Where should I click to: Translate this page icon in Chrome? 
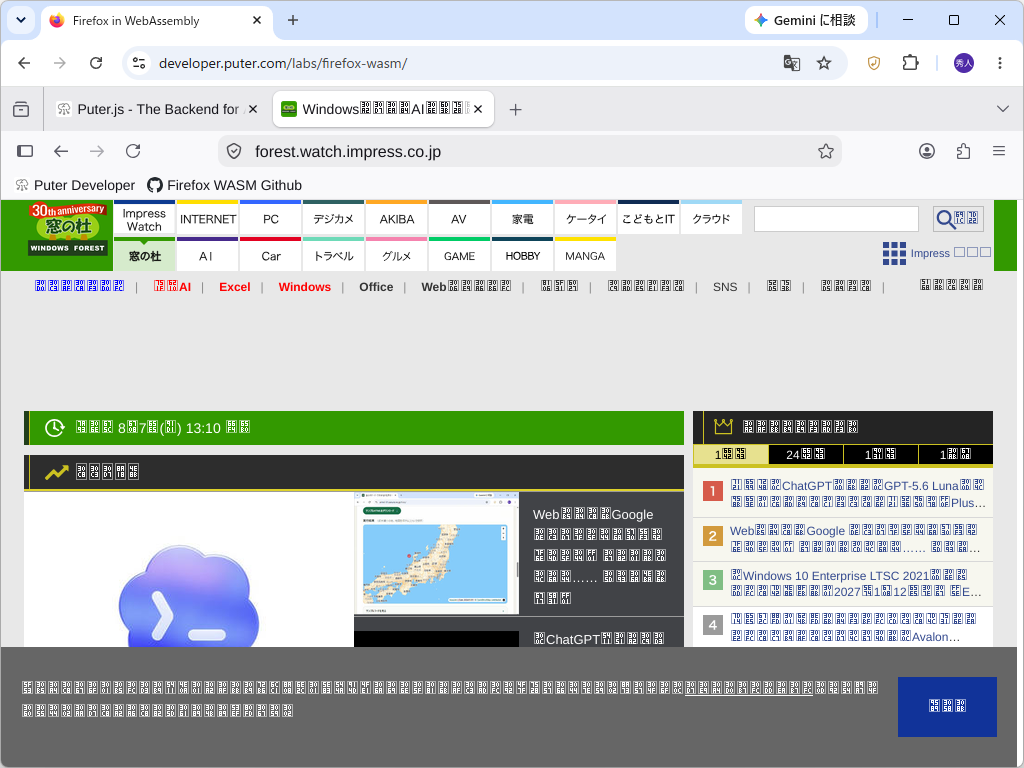792,63
